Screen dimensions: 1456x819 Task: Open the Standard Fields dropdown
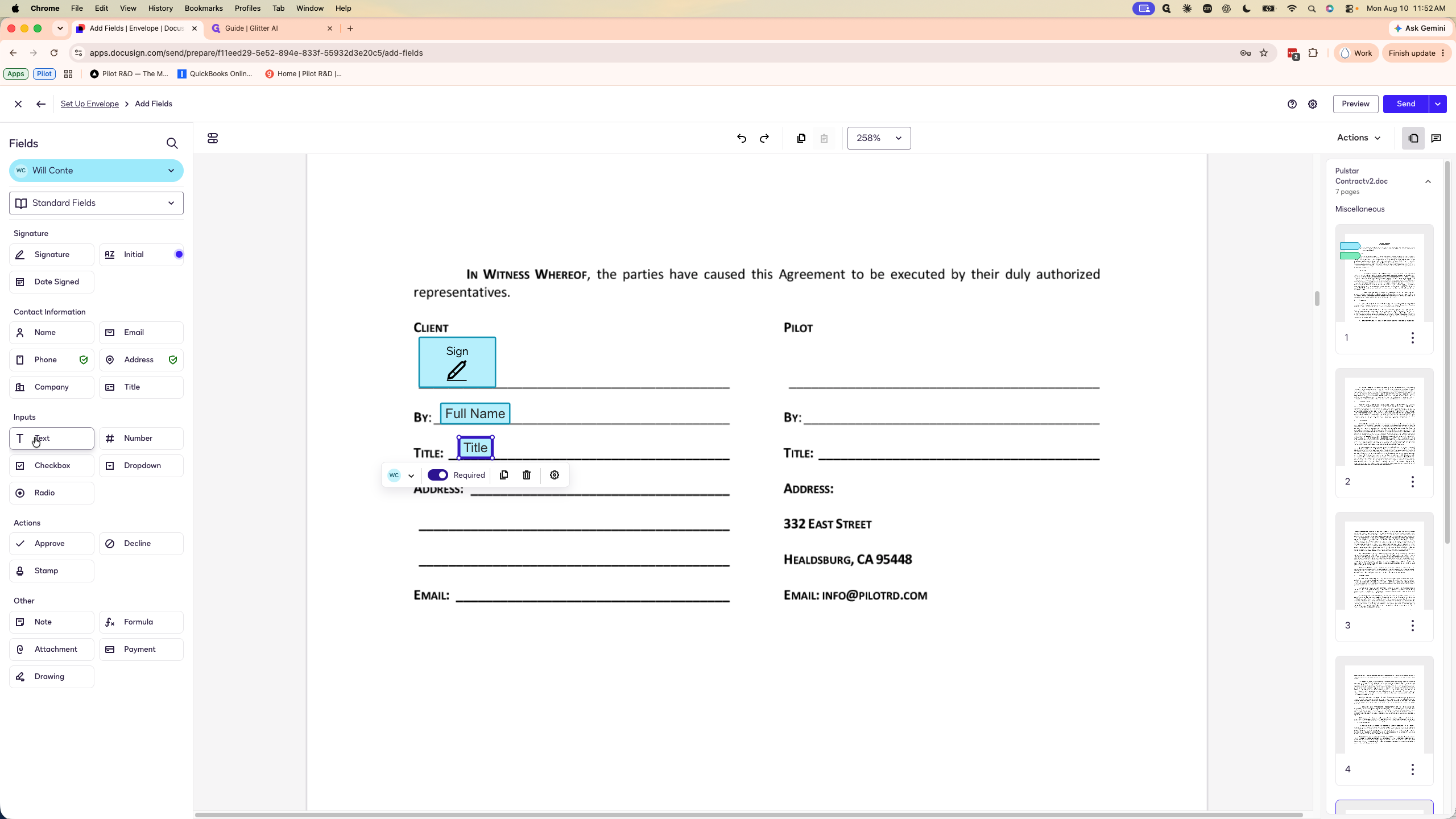[96, 203]
